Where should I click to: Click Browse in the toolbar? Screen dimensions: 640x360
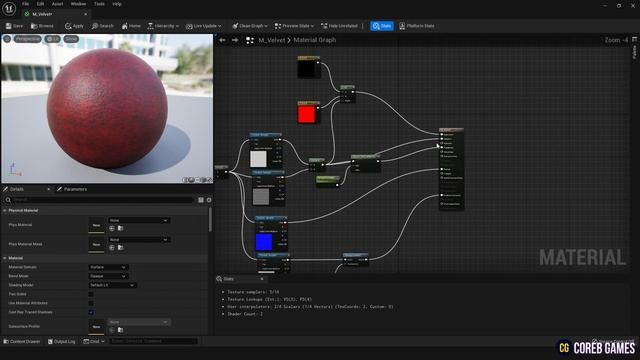tap(42, 26)
